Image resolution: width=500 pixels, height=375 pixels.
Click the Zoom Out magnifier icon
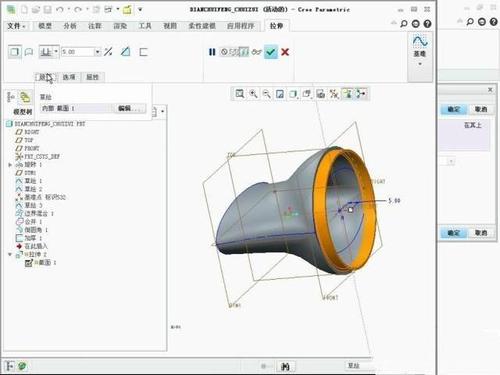coord(266,94)
